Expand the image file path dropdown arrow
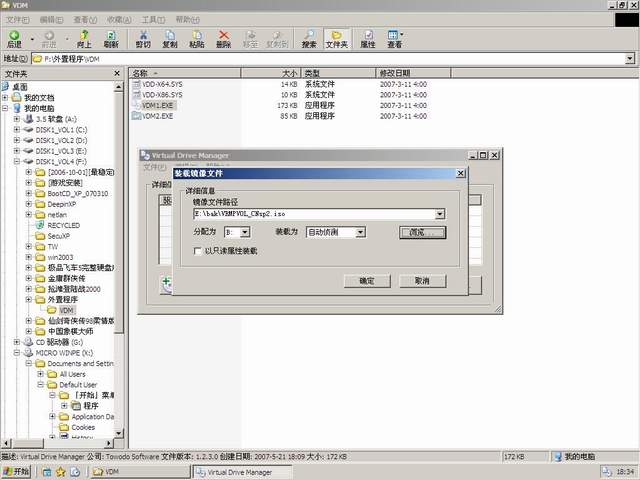 tap(440, 213)
